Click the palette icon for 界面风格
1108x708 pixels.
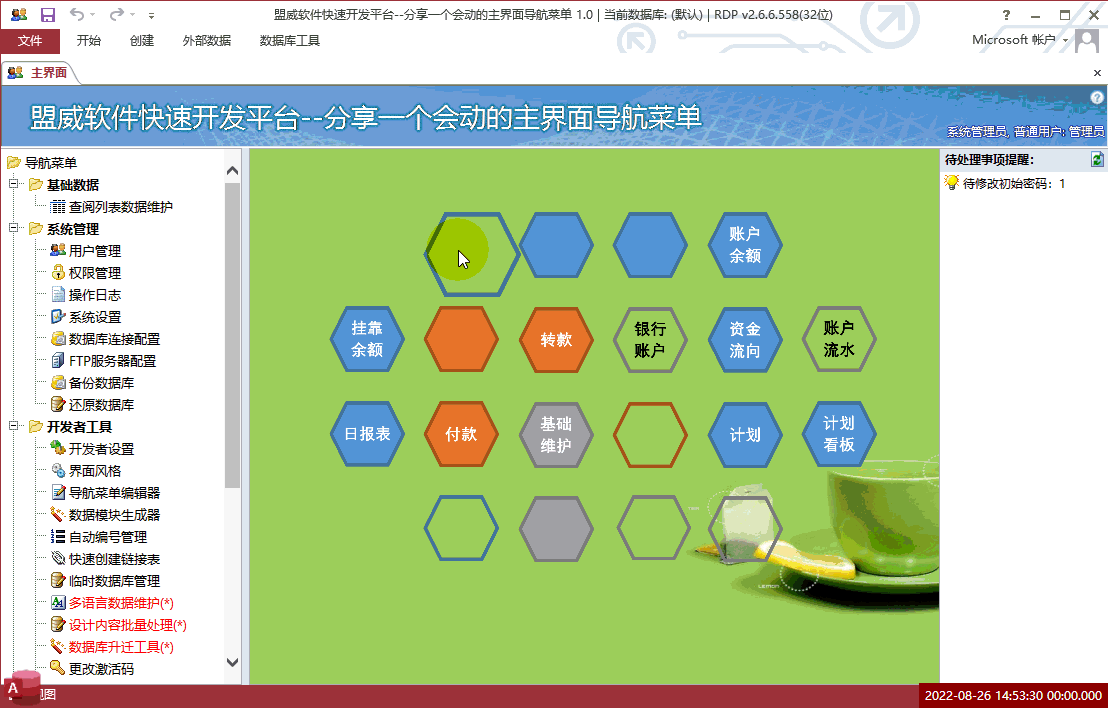point(58,471)
